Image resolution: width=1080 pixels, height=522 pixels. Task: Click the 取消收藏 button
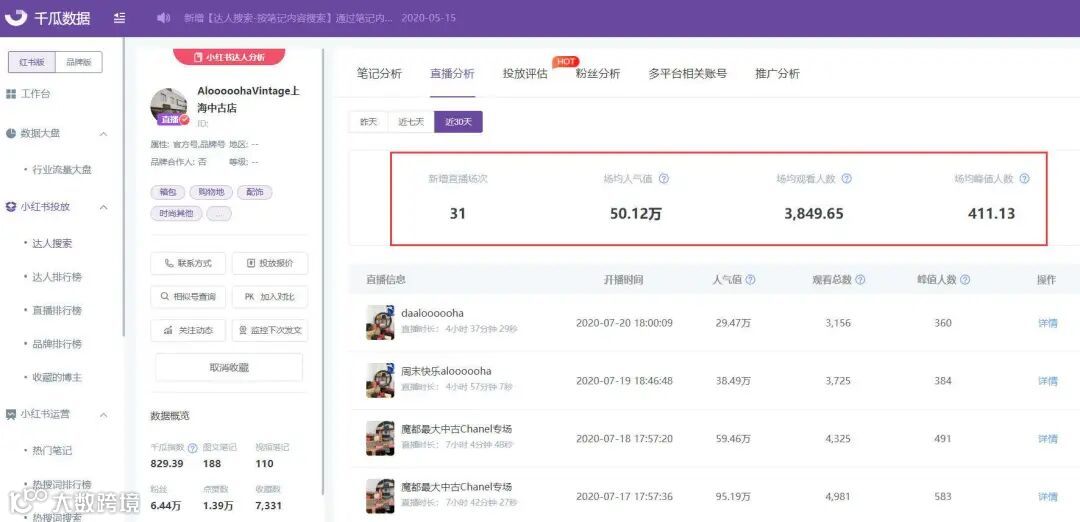click(x=229, y=368)
